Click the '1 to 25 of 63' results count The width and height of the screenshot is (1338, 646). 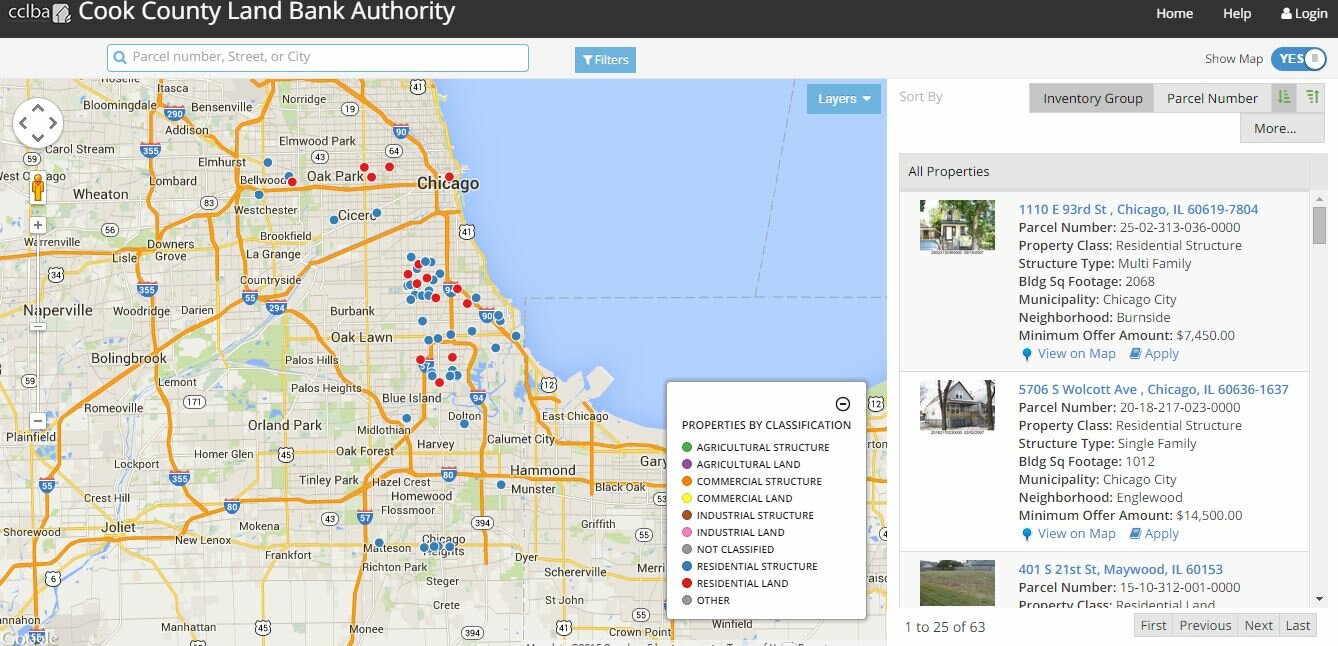pyautogui.click(x=945, y=627)
